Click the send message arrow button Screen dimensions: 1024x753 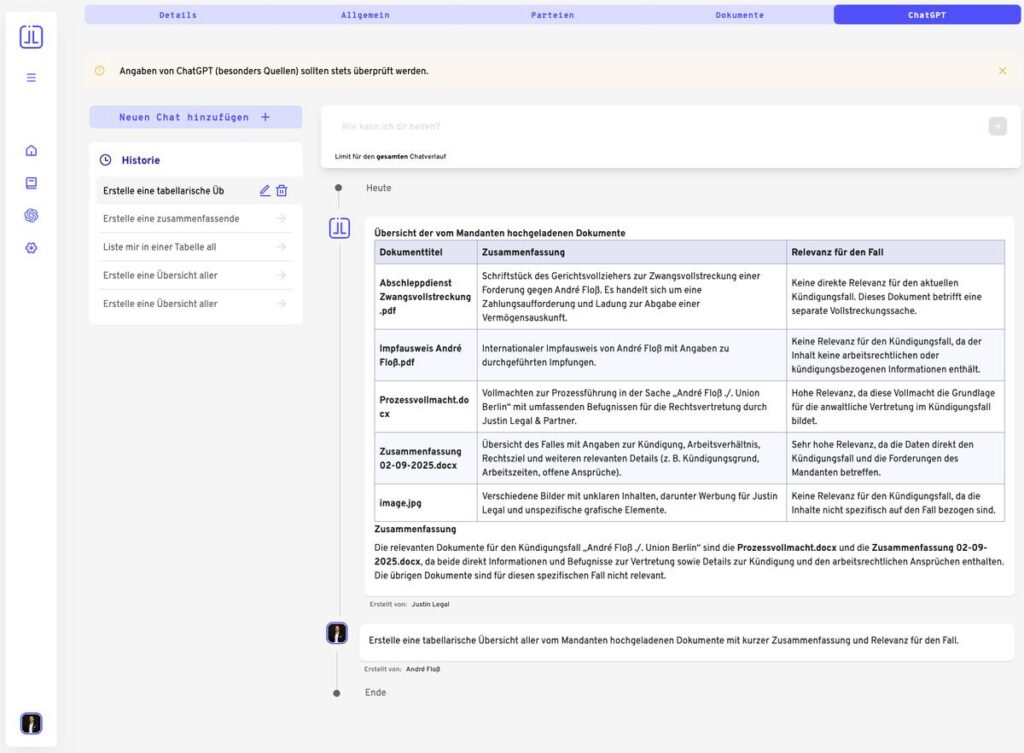click(x=997, y=126)
